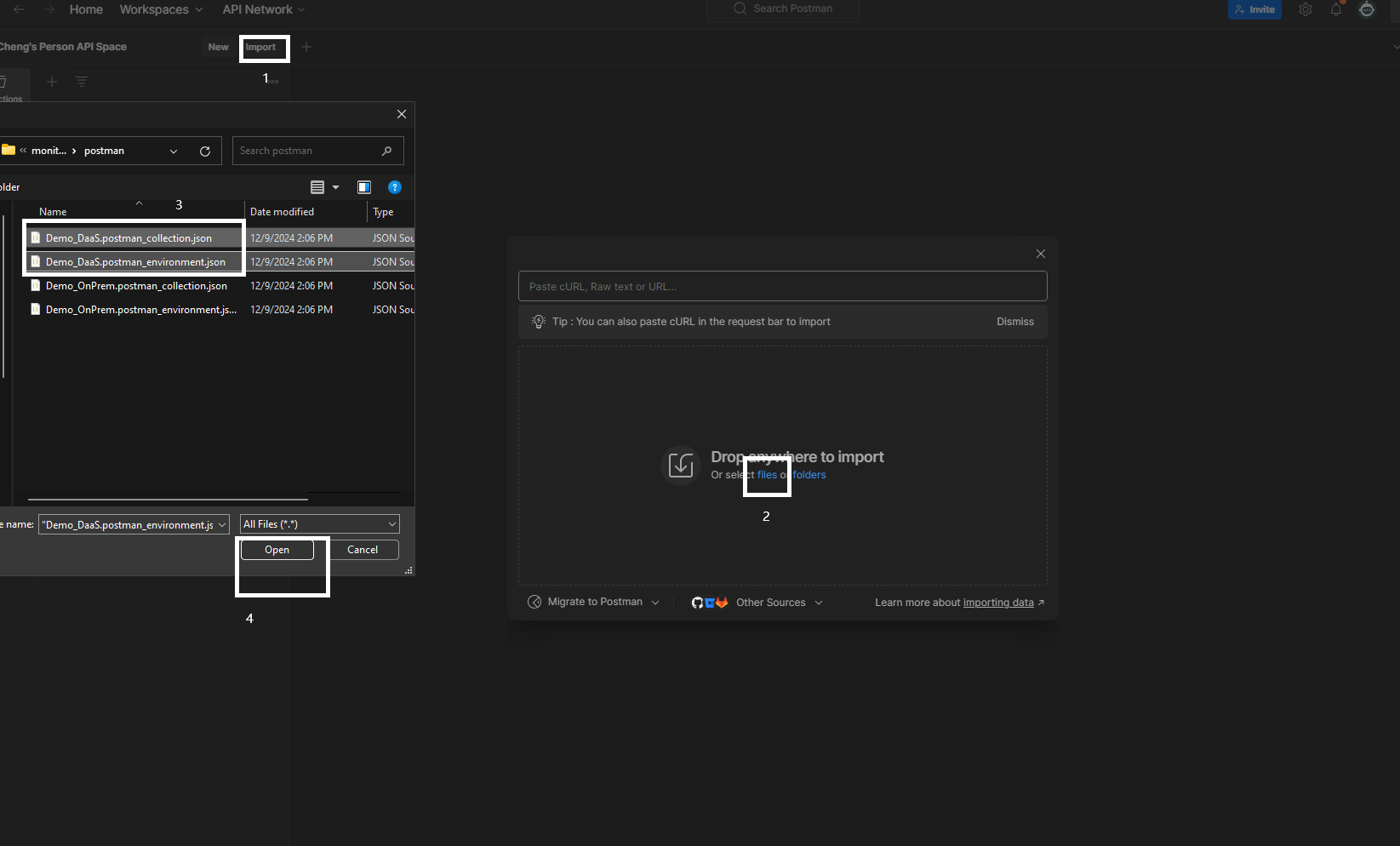Refresh the postman folder listing
The width and height of the screenshot is (1400, 846).
coord(205,151)
